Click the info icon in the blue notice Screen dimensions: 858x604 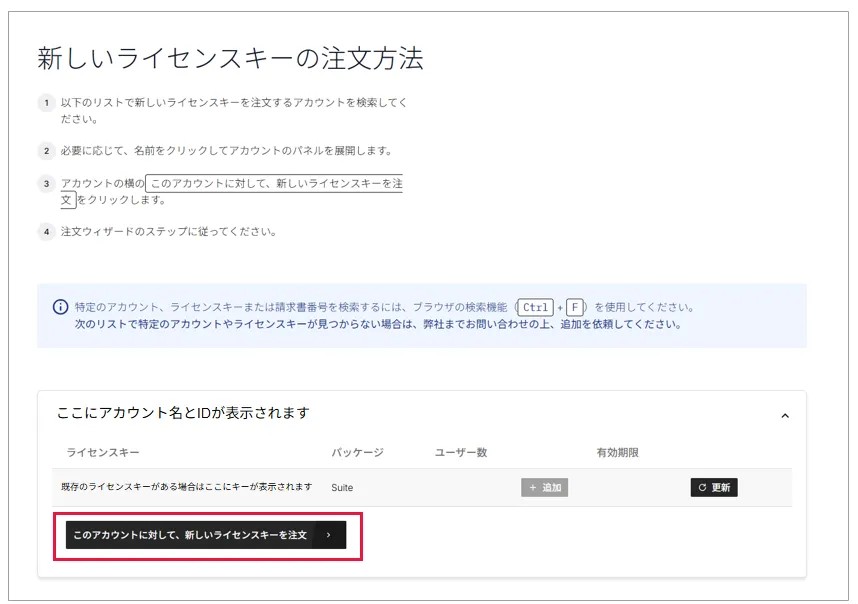(x=60, y=307)
